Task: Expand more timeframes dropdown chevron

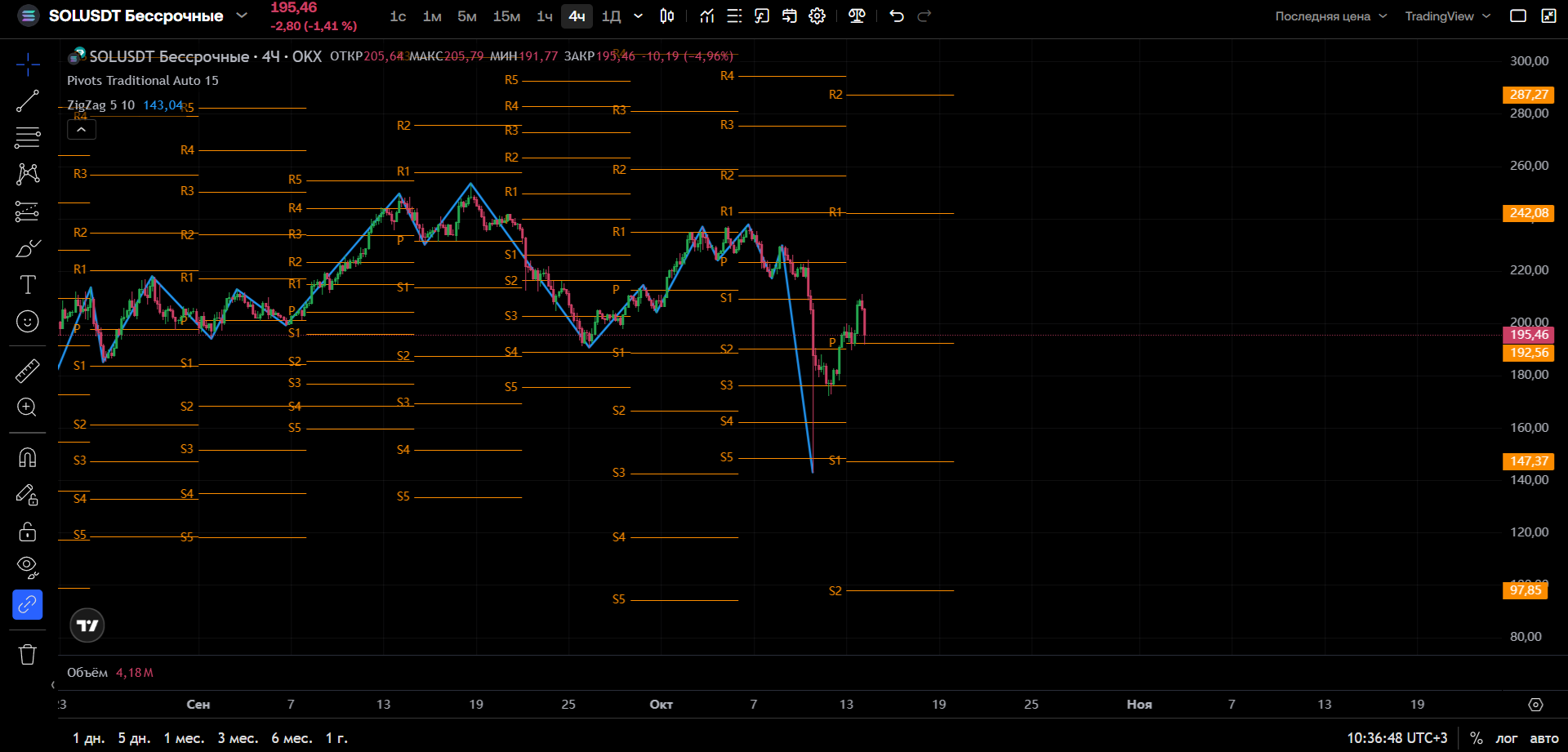Action: (639, 16)
